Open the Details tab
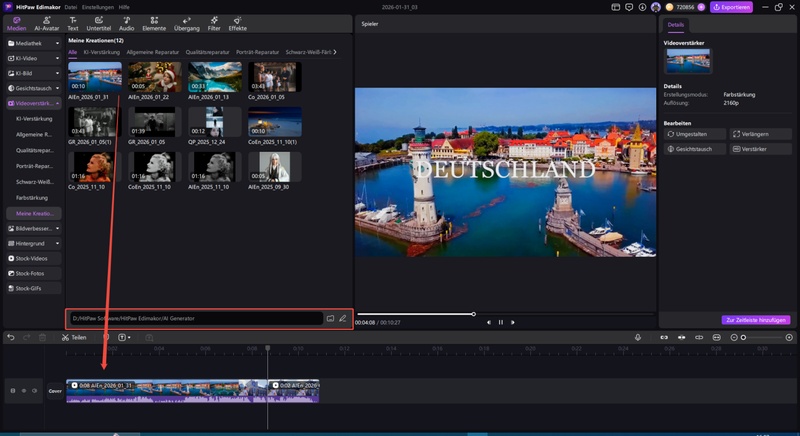 tap(676, 24)
